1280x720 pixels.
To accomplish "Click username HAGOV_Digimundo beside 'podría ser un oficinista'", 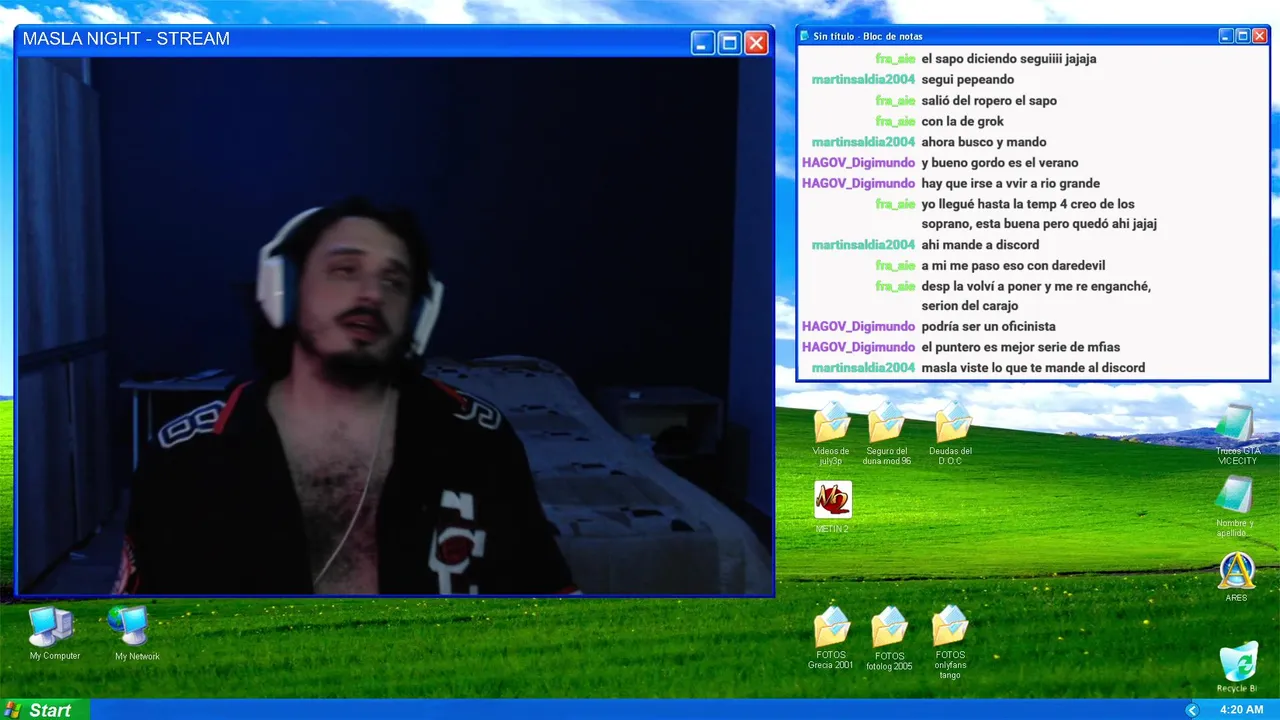I will pos(858,327).
